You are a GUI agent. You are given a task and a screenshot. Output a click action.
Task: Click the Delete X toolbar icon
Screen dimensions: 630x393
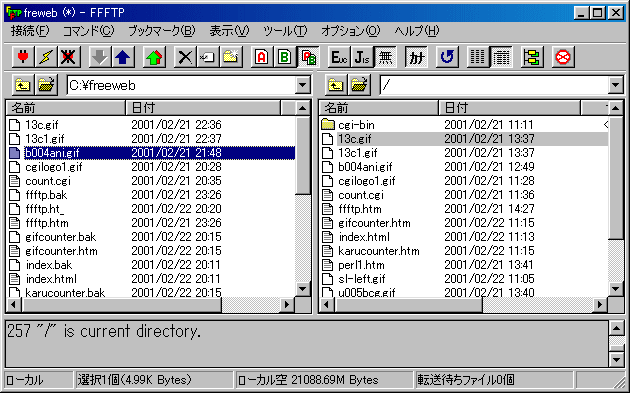(x=185, y=57)
